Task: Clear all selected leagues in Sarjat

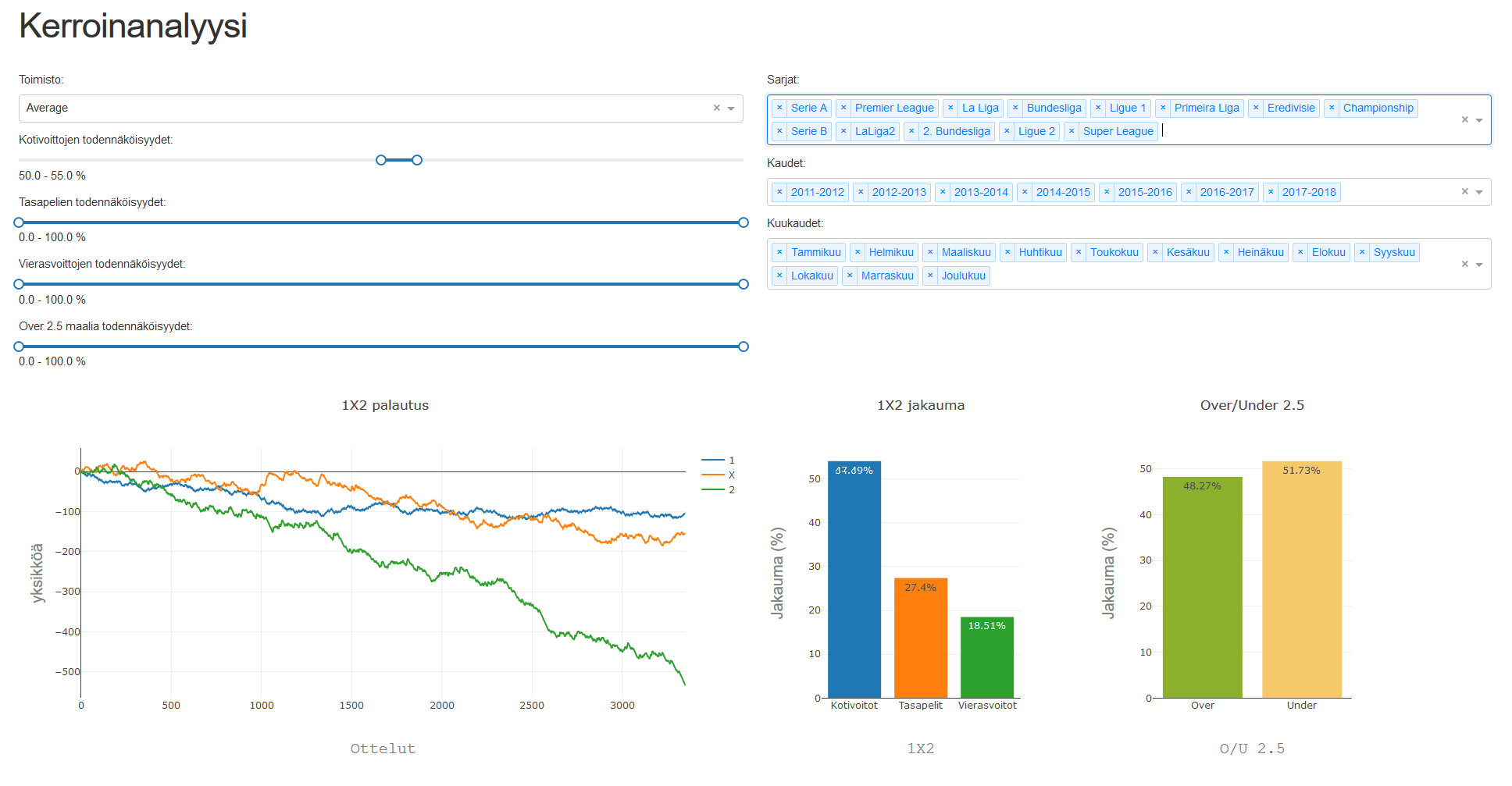Action: 1464,119
